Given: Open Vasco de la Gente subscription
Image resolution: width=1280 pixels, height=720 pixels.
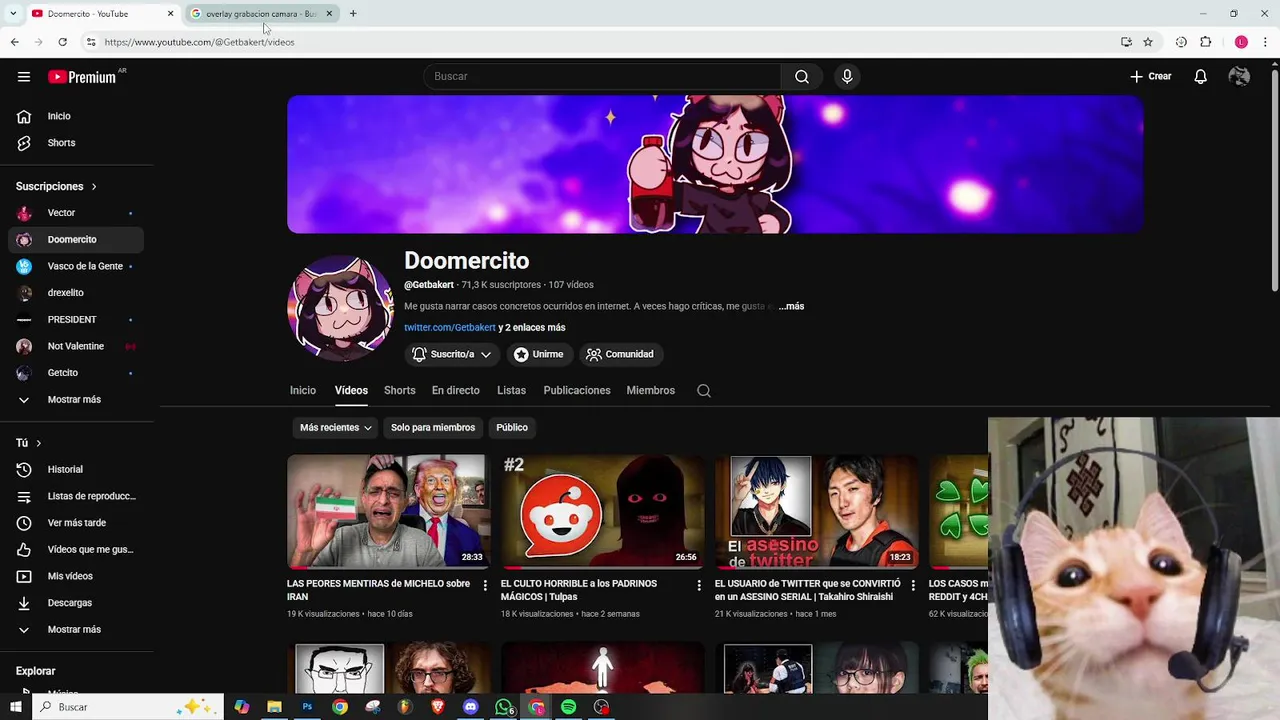Looking at the screenshot, I should click(76, 267).
